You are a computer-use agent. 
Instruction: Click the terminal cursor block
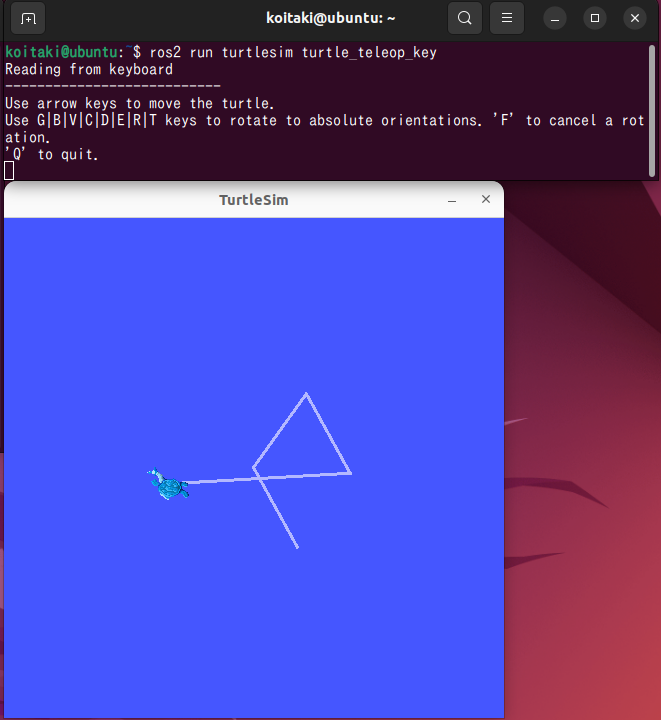[9, 171]
